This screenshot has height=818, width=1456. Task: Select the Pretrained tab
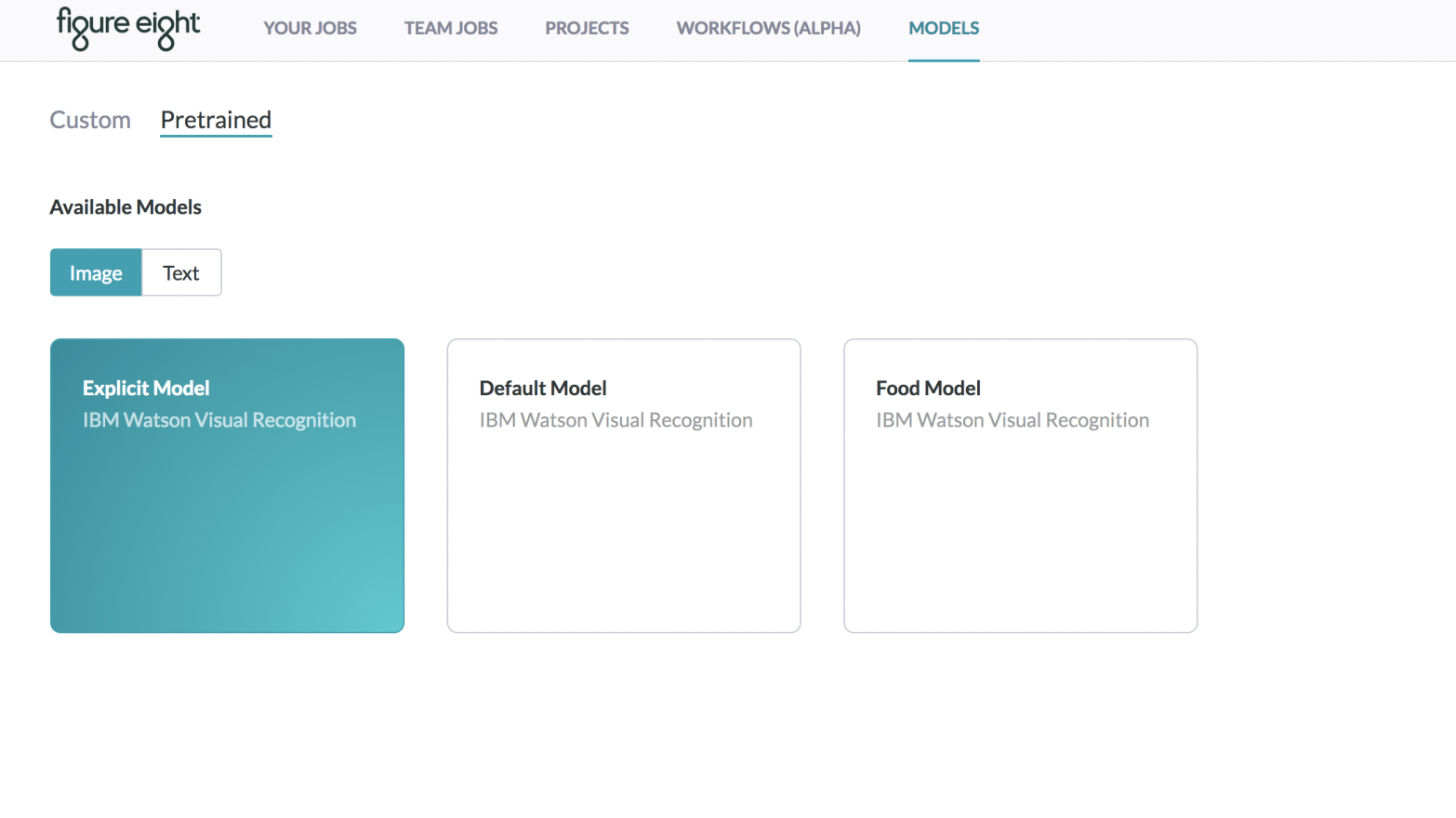pos(216,120)
